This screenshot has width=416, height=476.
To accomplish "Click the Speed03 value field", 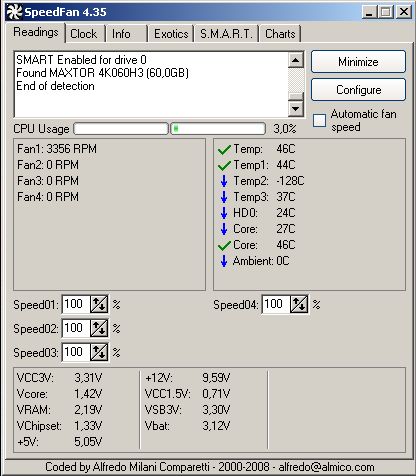I will (x=76, y=352).
